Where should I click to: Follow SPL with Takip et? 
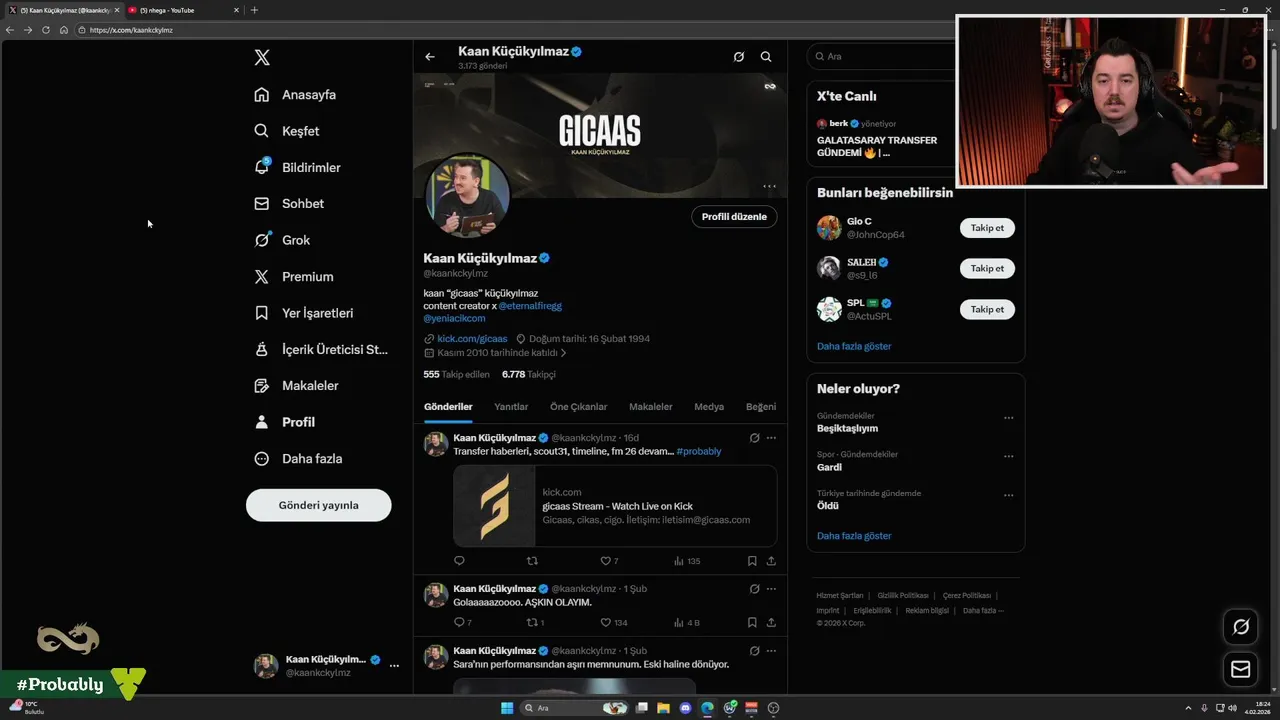987,309
